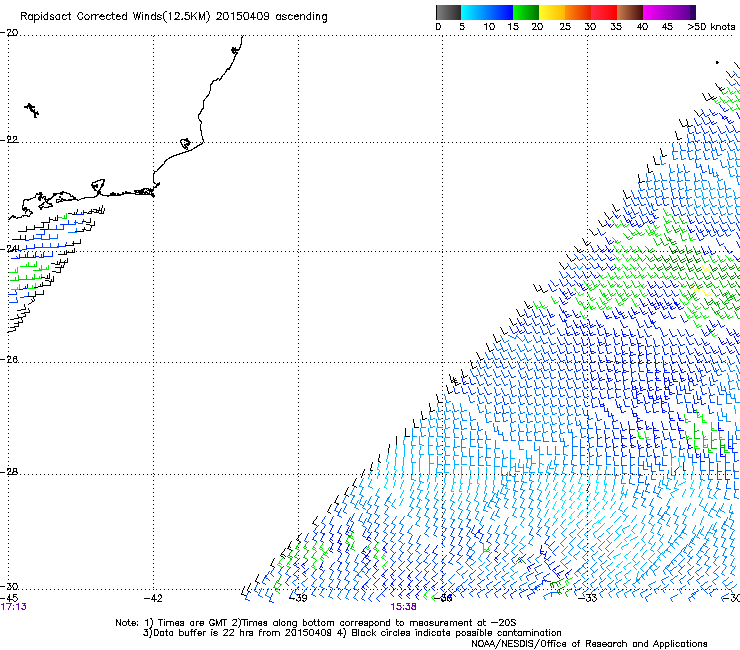
Task: Select the red 30-35 knots legend swatch
Action: point(604,12)
